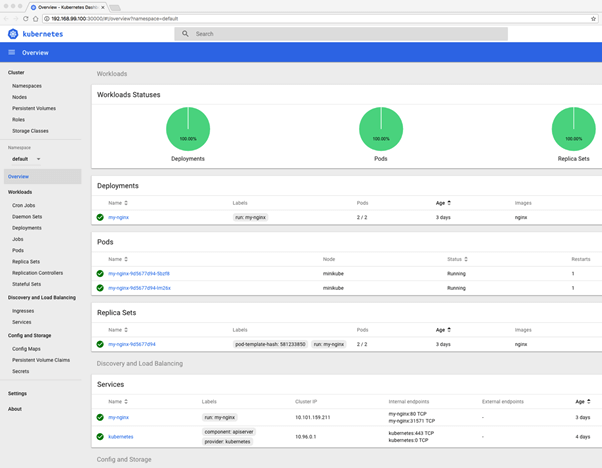
Task: Open Pods in the sidebar
Action: click(x=18, y=250)
